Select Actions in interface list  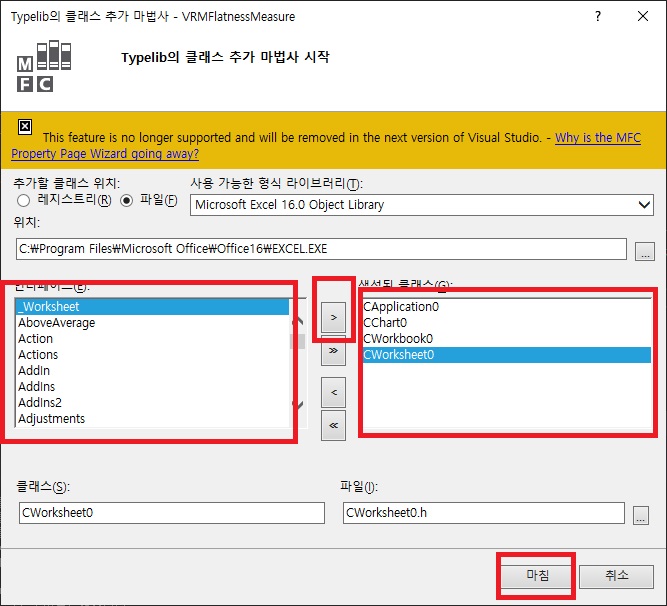click(152, 355)
